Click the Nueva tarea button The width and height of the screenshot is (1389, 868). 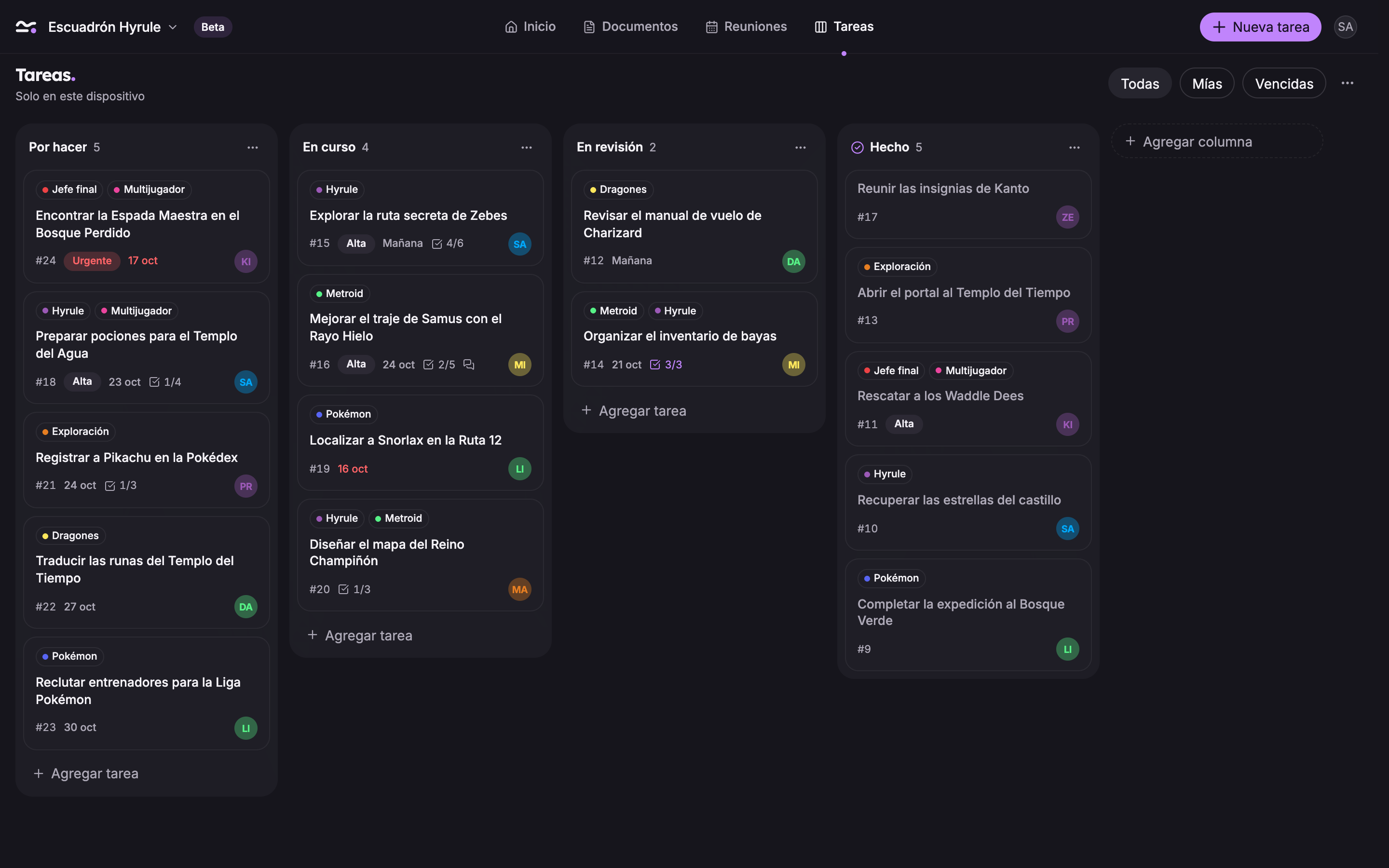[1260, 27]
